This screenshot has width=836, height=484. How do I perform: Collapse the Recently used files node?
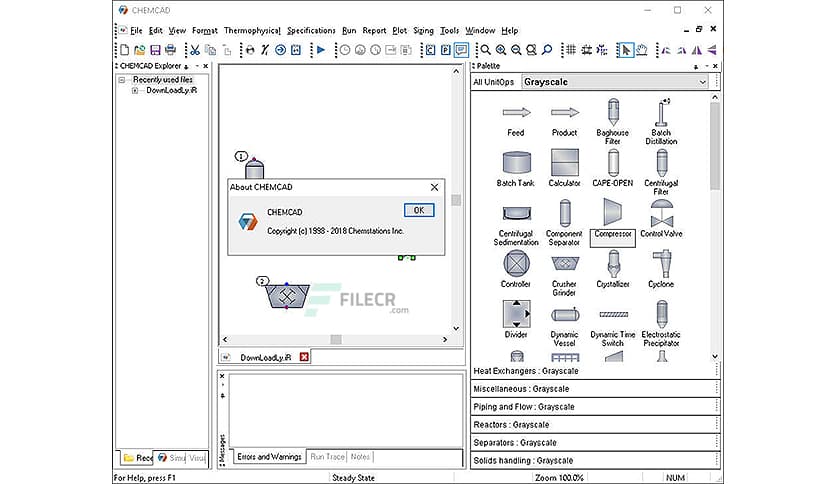point(122,80)
